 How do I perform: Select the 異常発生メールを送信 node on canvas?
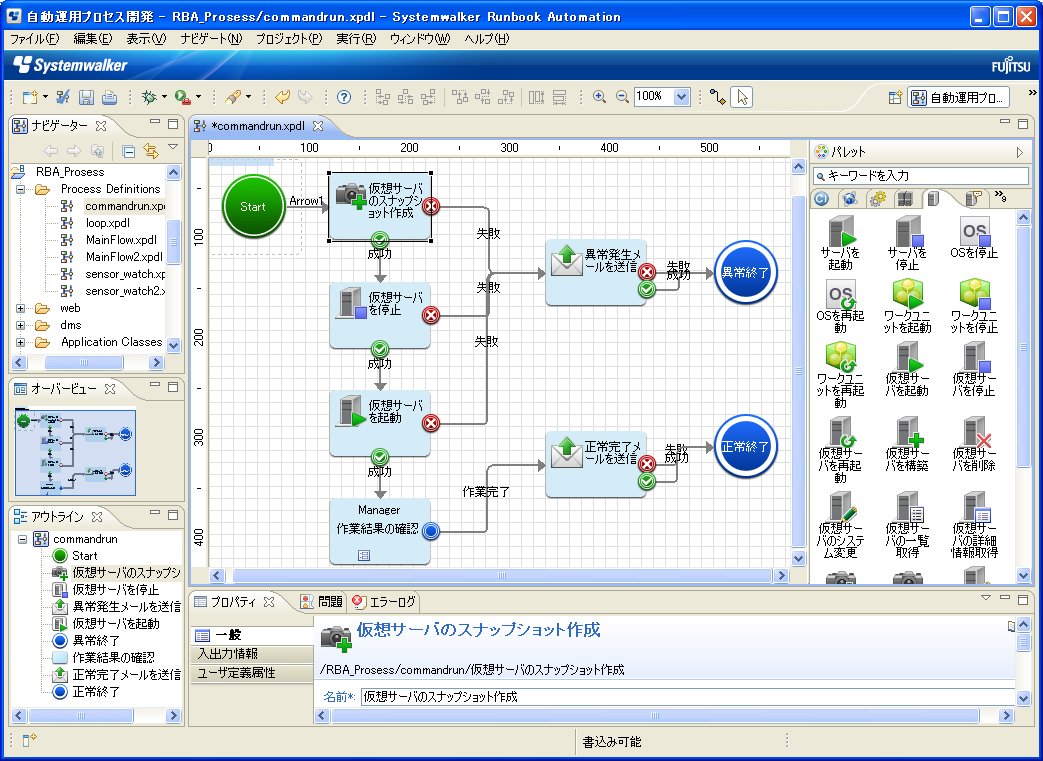595,272
